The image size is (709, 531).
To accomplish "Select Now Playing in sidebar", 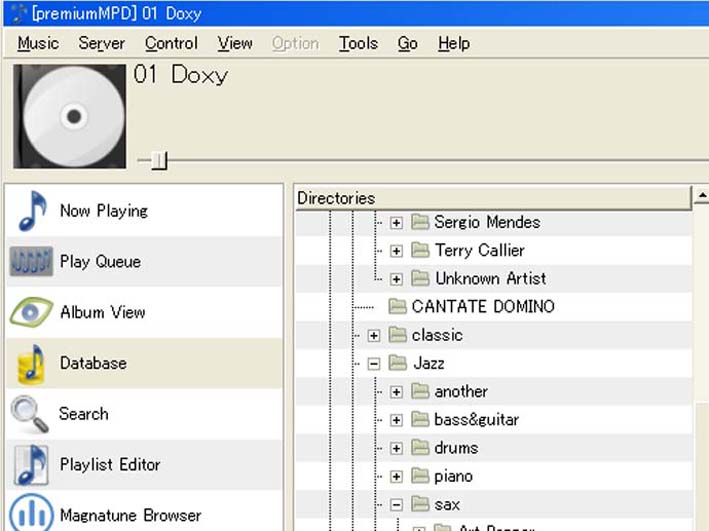I will [x=144, y=211].
